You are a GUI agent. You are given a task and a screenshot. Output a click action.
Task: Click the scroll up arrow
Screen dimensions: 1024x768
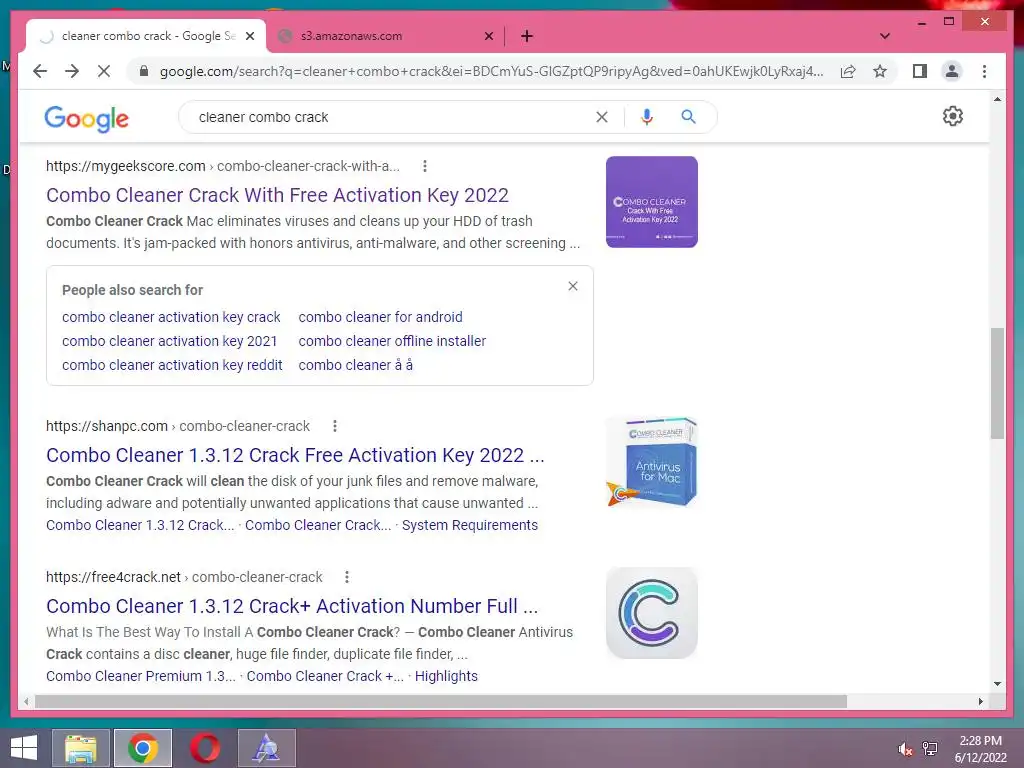pyautogui.click(x=997, y=99)
